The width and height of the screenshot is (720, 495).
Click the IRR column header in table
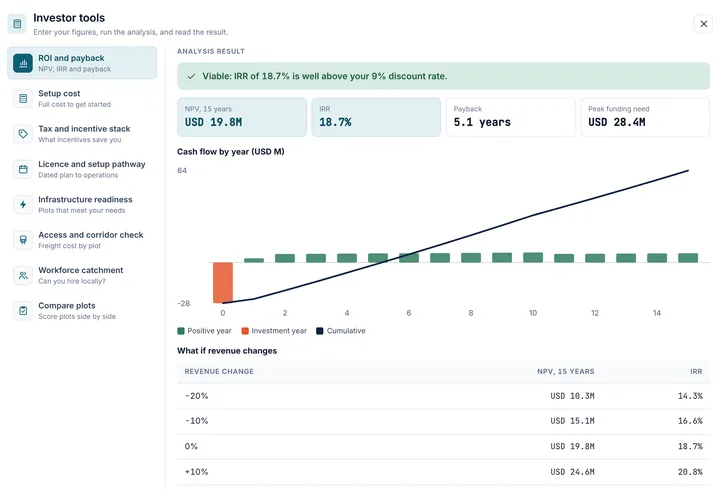[696, 371]
